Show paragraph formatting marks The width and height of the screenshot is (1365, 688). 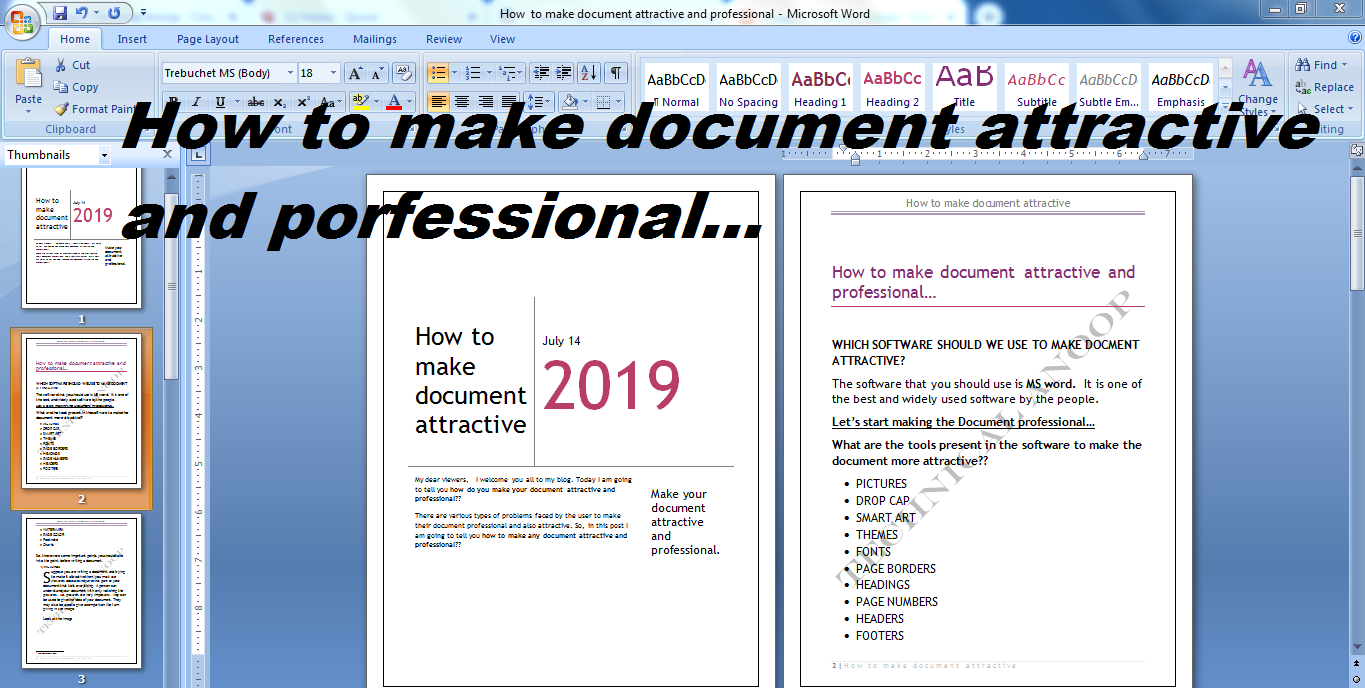point(614,72)
